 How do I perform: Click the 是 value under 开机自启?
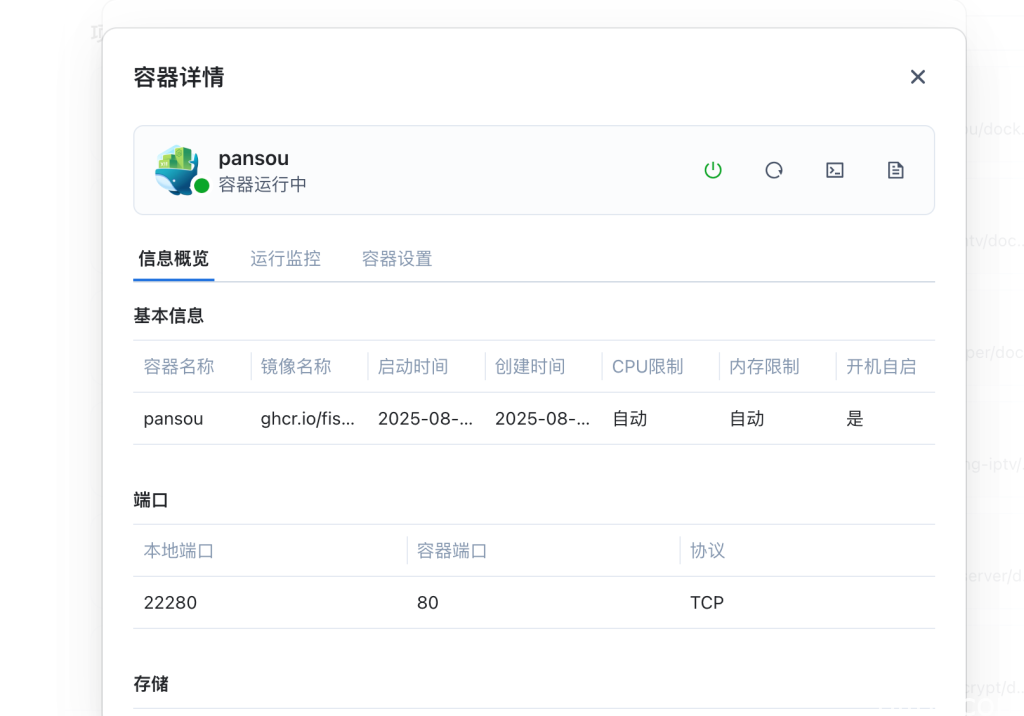(x=855, y=419)
